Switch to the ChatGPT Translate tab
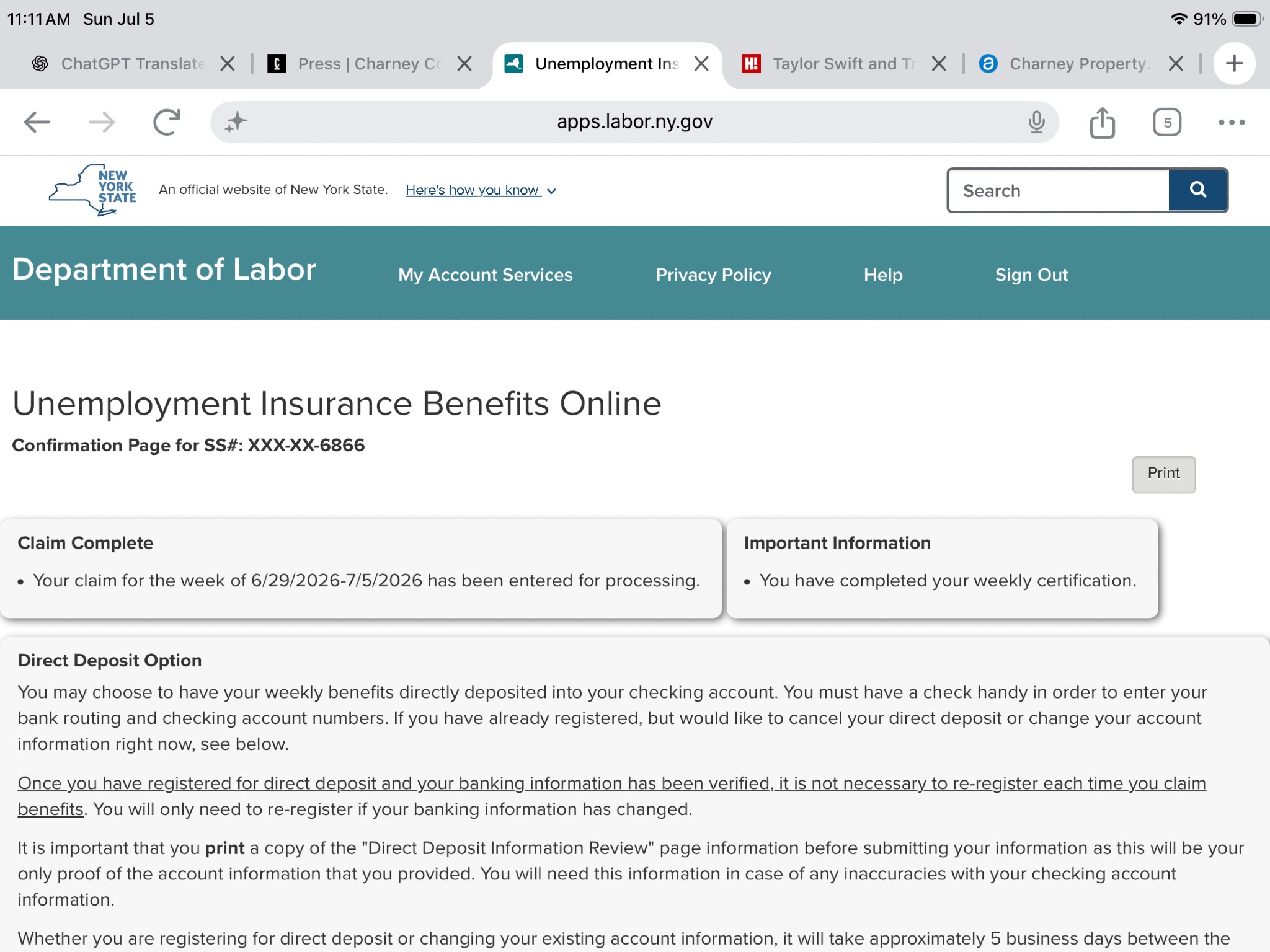Screen dimensions: 1270x952 click(x=132, y=64)
